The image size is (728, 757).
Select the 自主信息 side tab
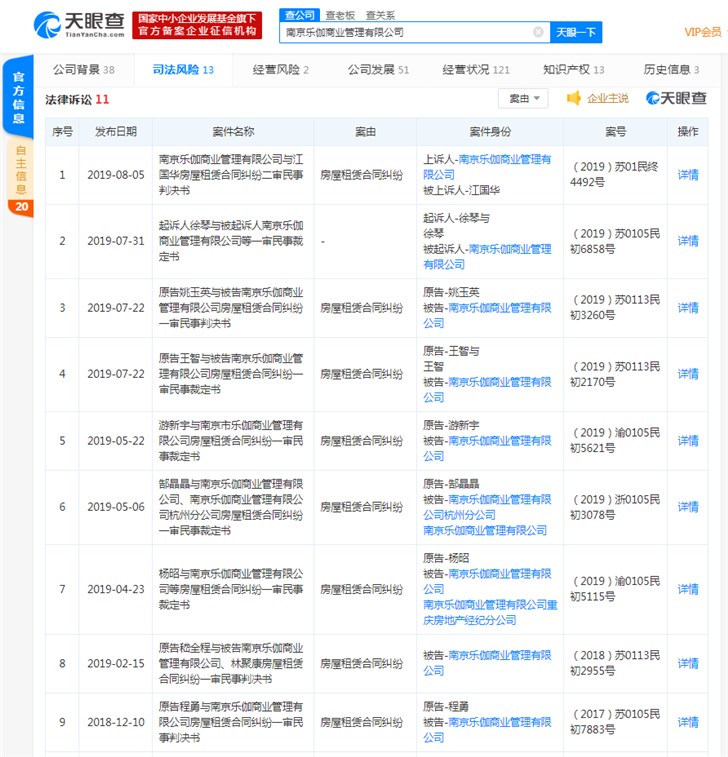[21, 170]
